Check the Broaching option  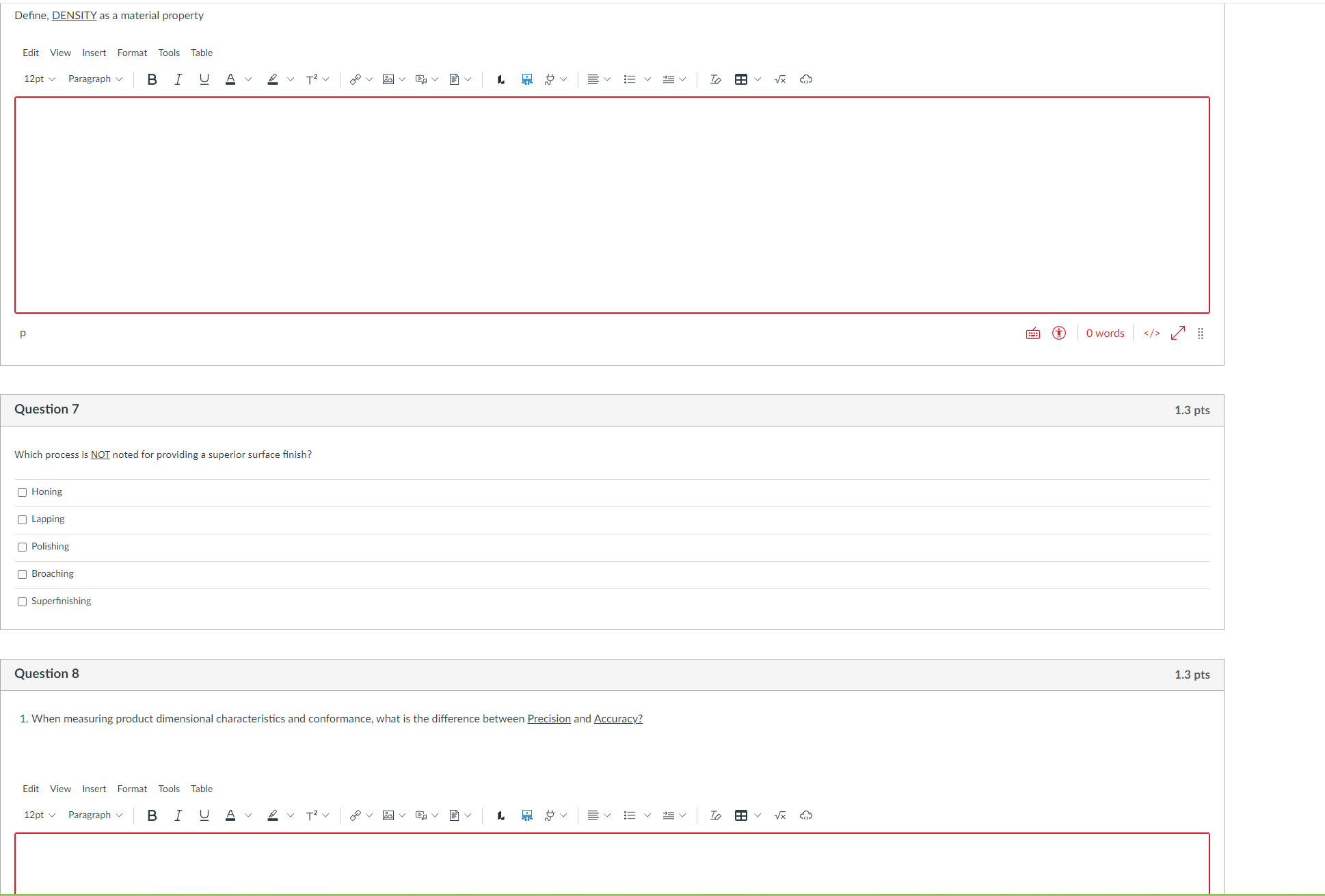pos(23,574)
